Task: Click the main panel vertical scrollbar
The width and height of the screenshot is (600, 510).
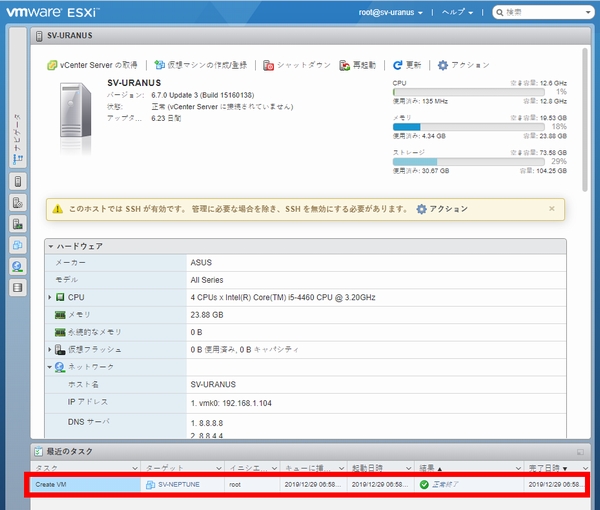Action: (x=585, y=119)
